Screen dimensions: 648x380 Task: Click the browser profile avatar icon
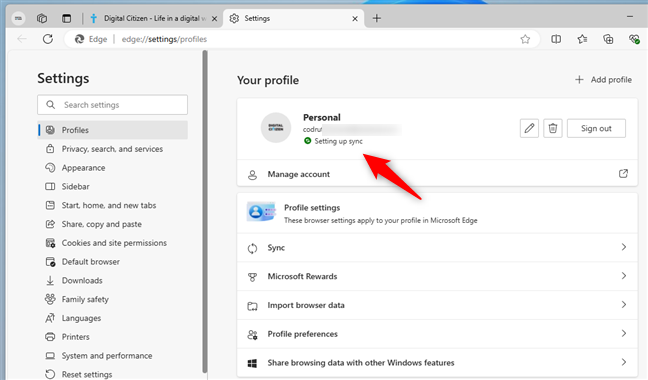(x=18, y=18)
